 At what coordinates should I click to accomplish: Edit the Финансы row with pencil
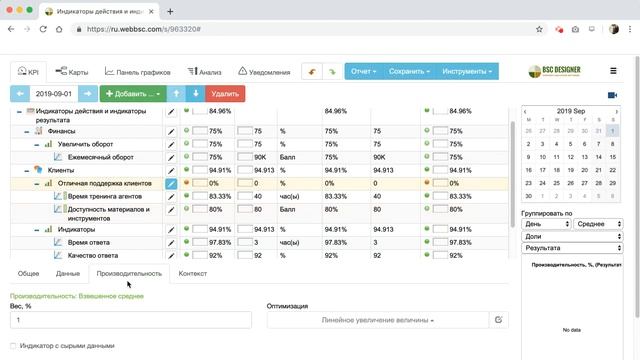[x=171, y=131]
